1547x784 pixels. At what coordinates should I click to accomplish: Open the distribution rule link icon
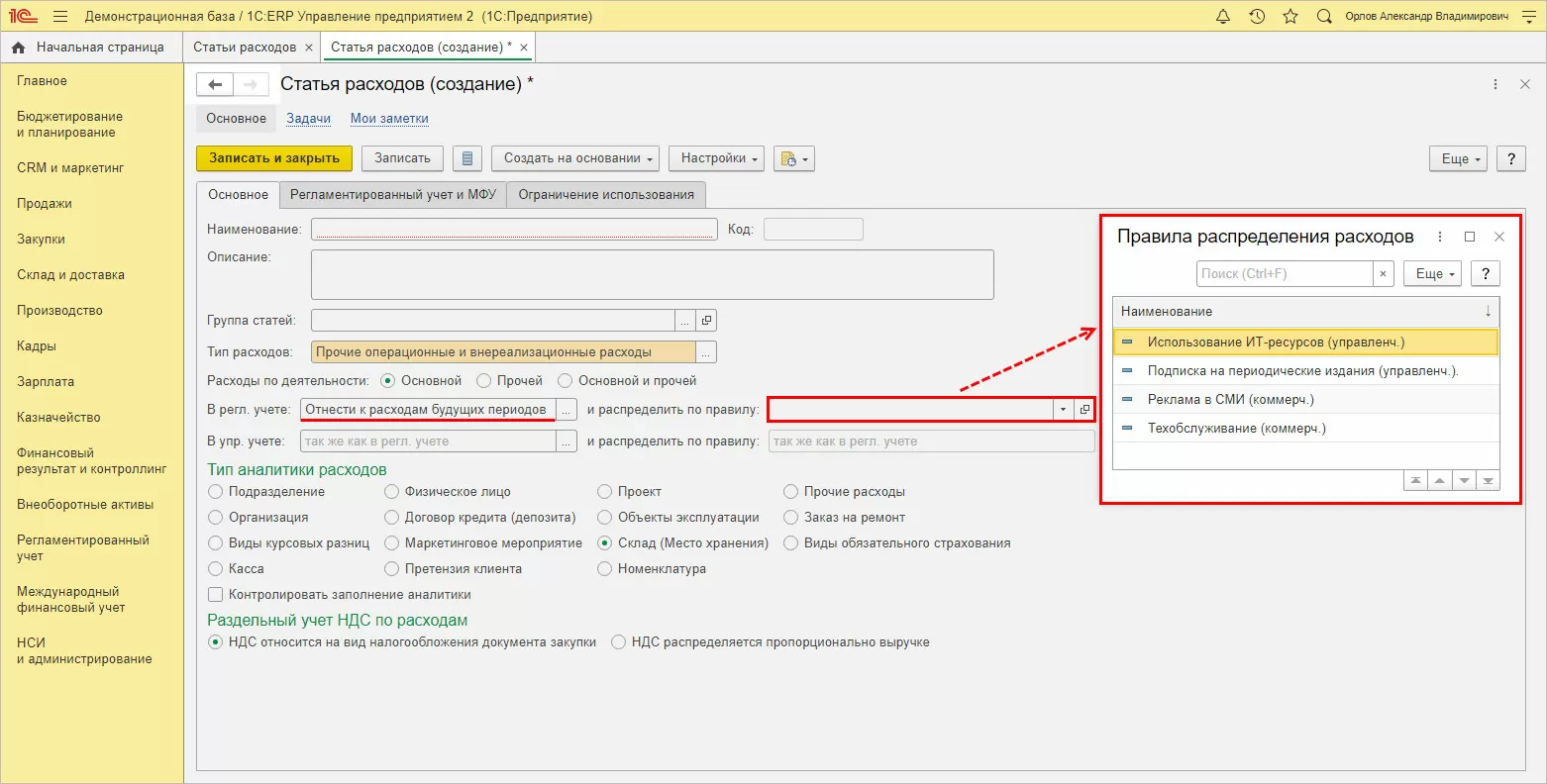click(1084, 410)
